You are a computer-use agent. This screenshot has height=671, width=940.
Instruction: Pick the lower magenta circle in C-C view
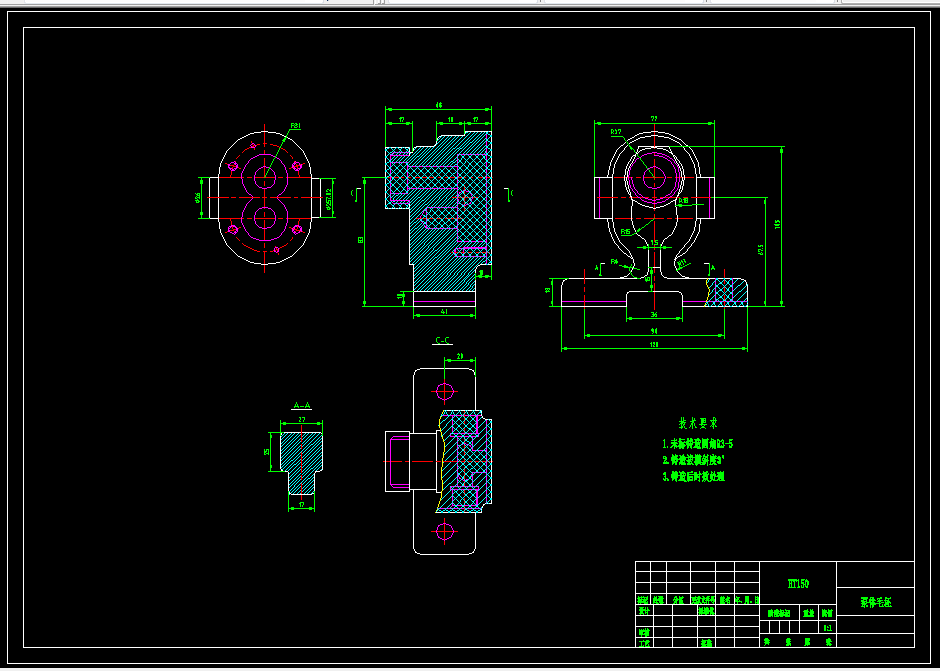click(444, 531)
